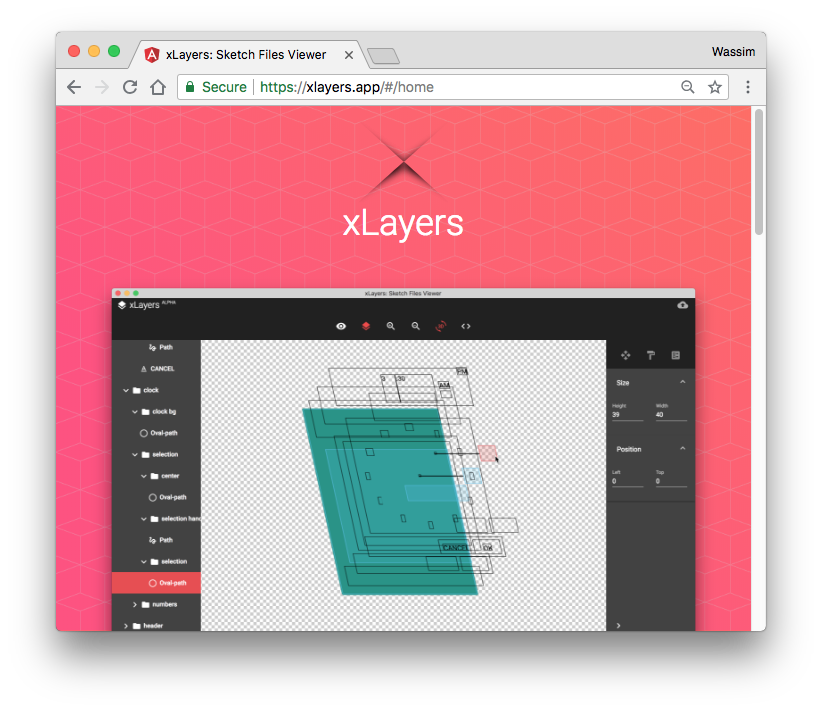Click the zoom in magnifier in xLayers toolbar
The height and width of the screenshot is (711, 822).
pyautogui.click(x=391, y=326)
